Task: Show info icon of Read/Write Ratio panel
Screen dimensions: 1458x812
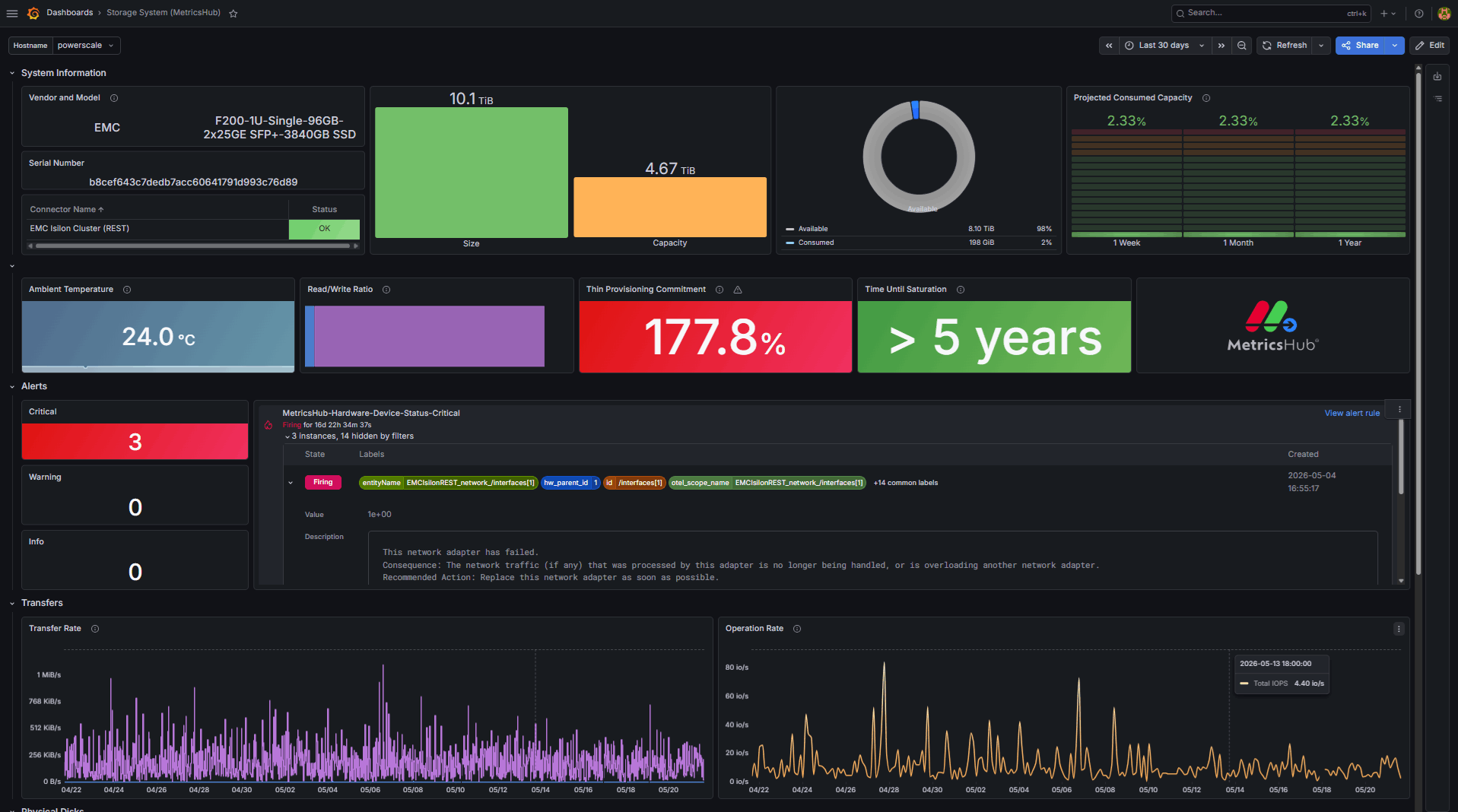Action: pos(386,290)
